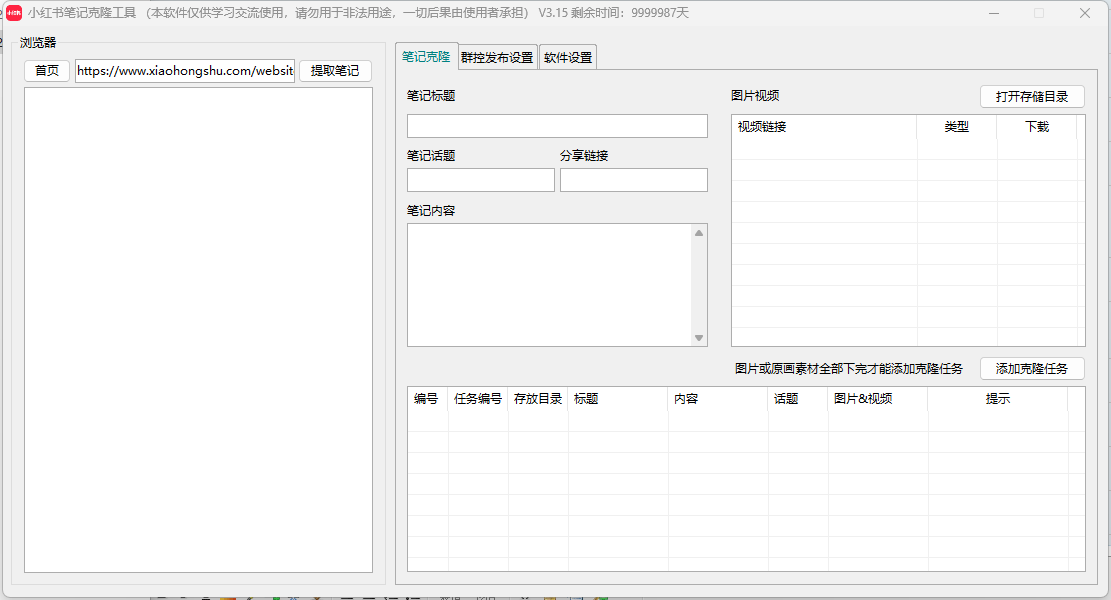Open the 群控发布设置 tab
Viewport: 1111px width, 600px height.
pos(497,57)
